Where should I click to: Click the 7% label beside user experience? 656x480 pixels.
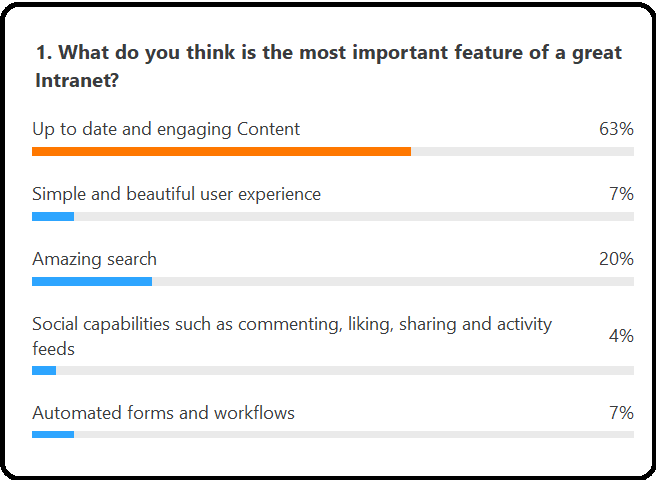click(x=621, y=194)
